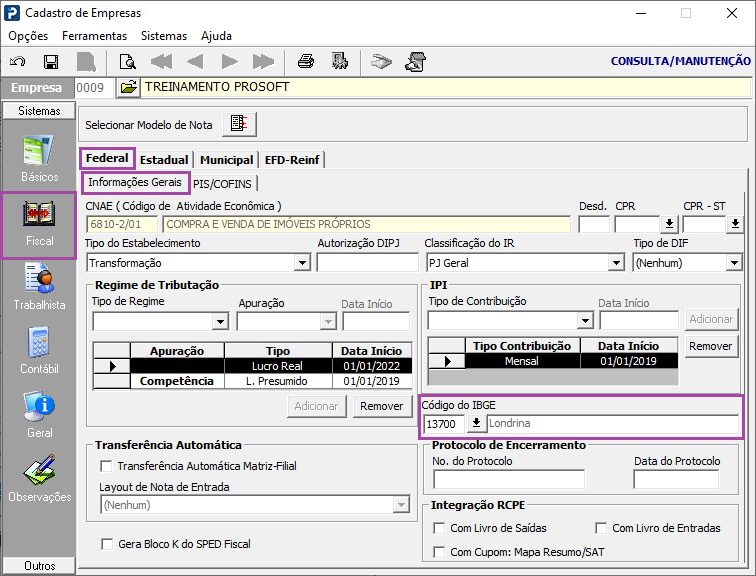Select the PIS/COFINS subtab
This screenshot has height=576, width=756.
[222, 184]
